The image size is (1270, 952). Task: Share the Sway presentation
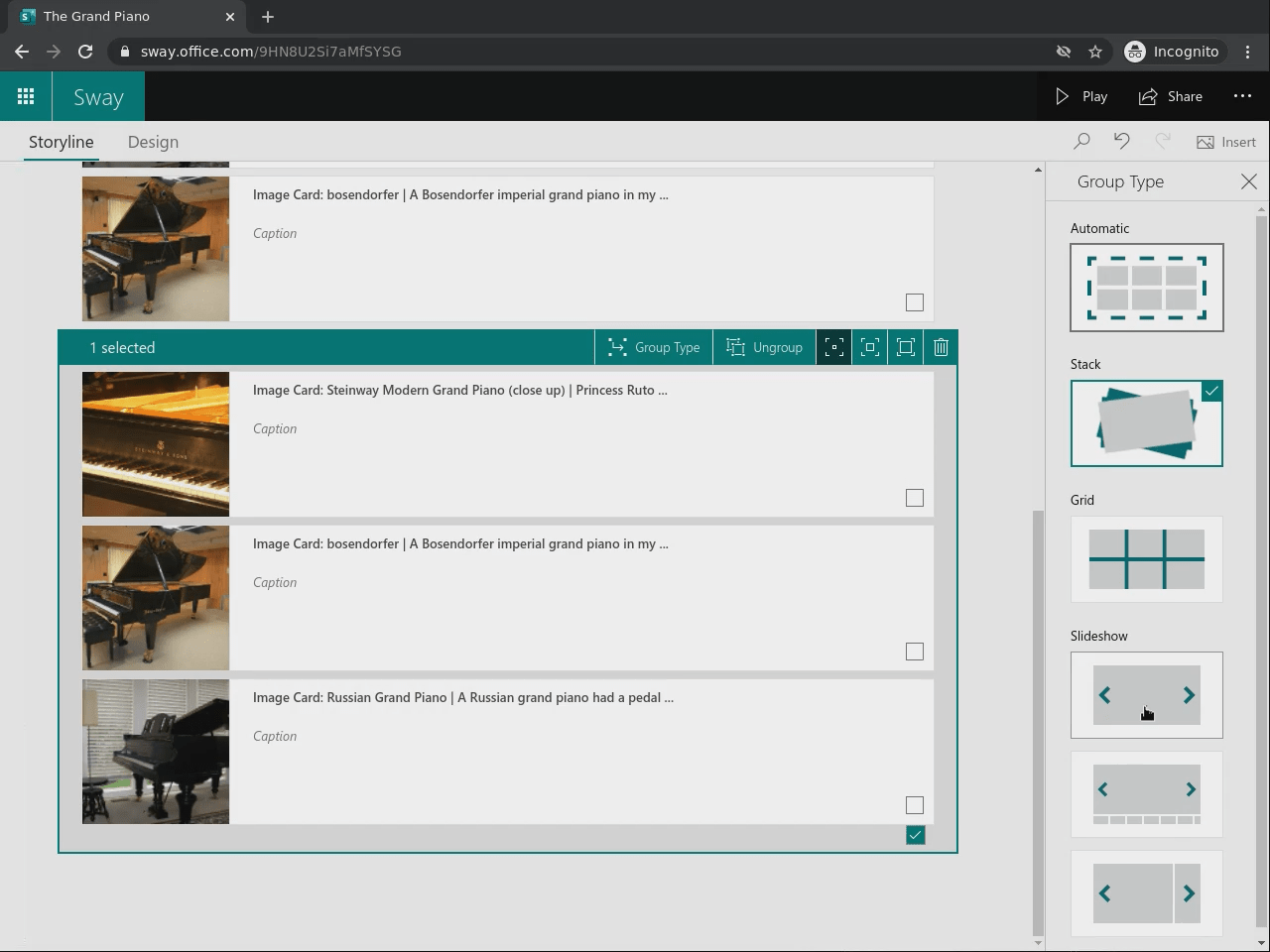pyautogui.click(x=1171, y=96)
